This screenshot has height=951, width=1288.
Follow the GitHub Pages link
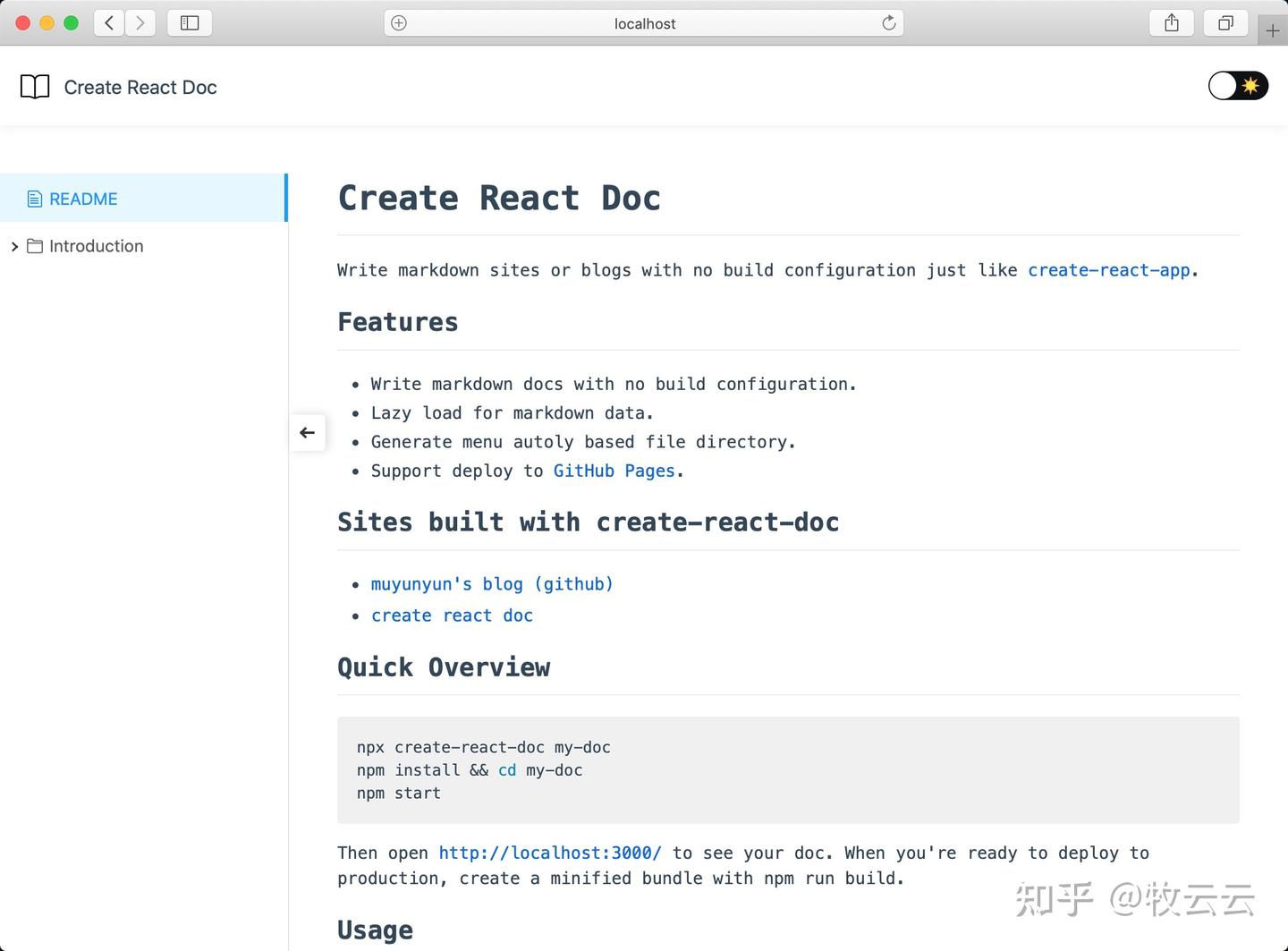[x=614, y=471]
